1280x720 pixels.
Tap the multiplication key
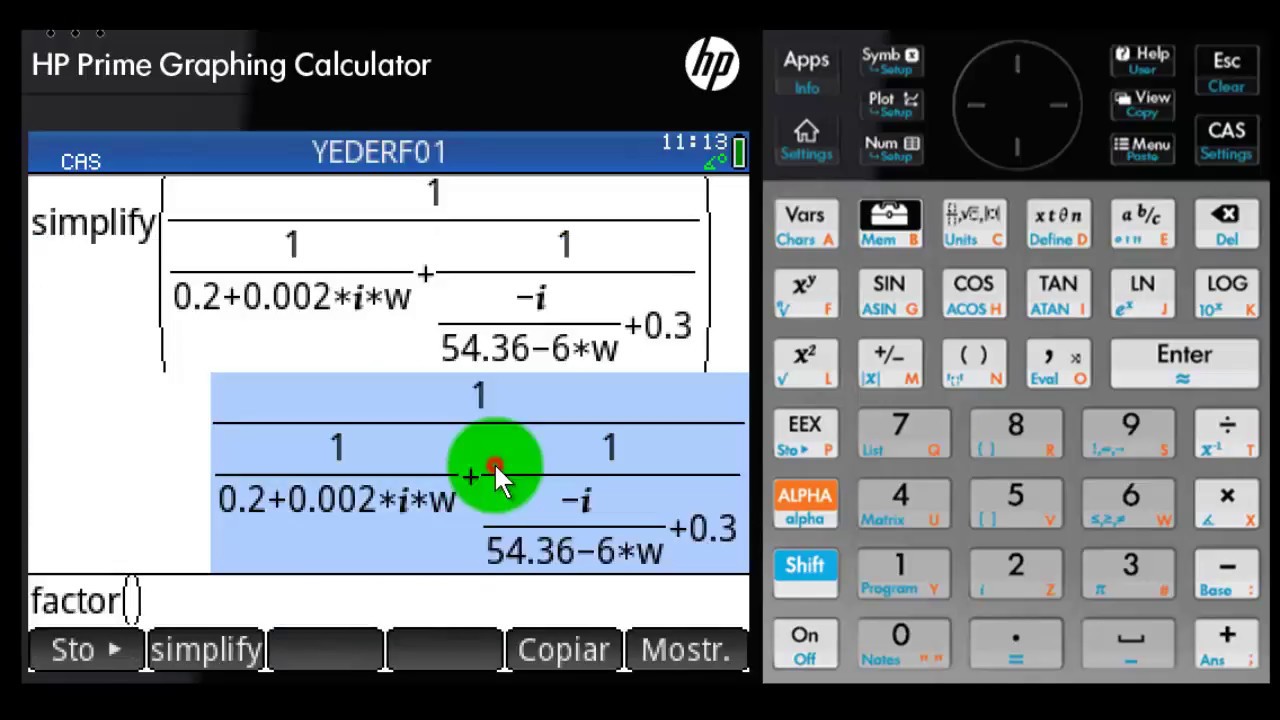tap(1226, 505)
